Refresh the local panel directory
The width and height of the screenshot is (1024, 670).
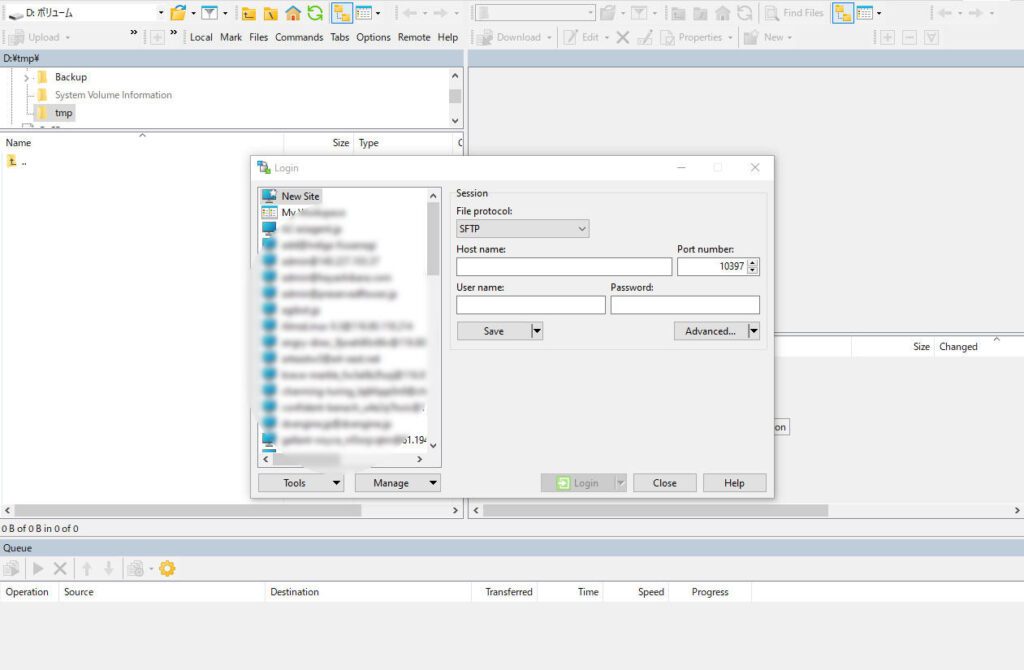(x=315, y=13)
